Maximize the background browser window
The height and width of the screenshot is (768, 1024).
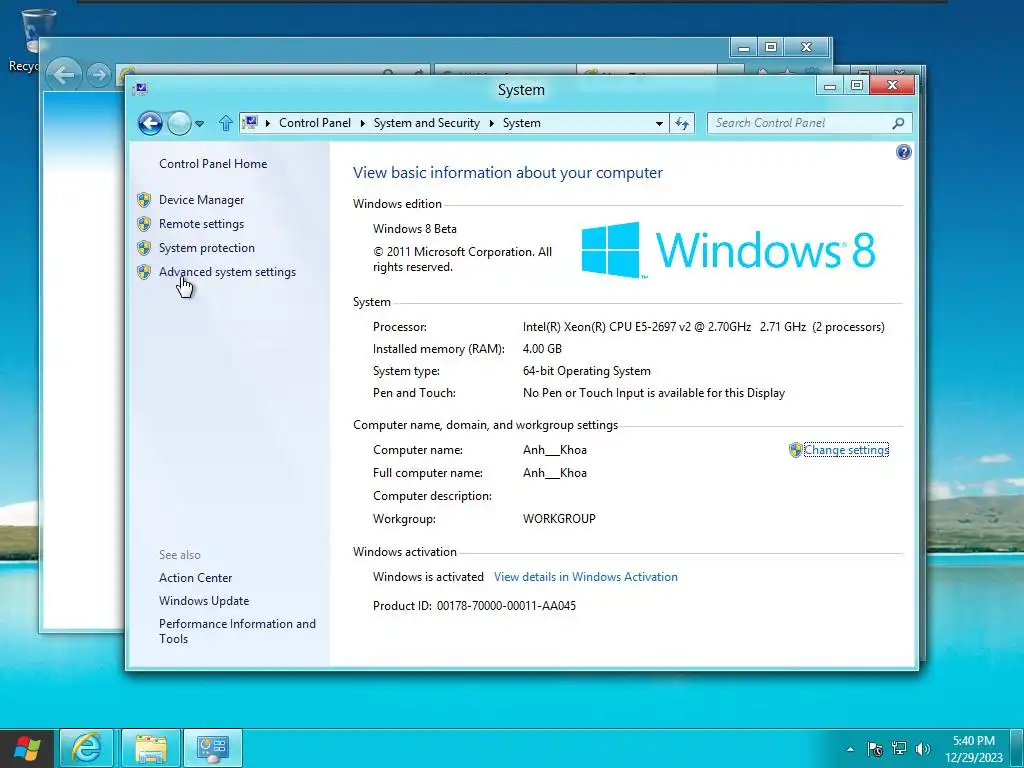click(771, 47)
